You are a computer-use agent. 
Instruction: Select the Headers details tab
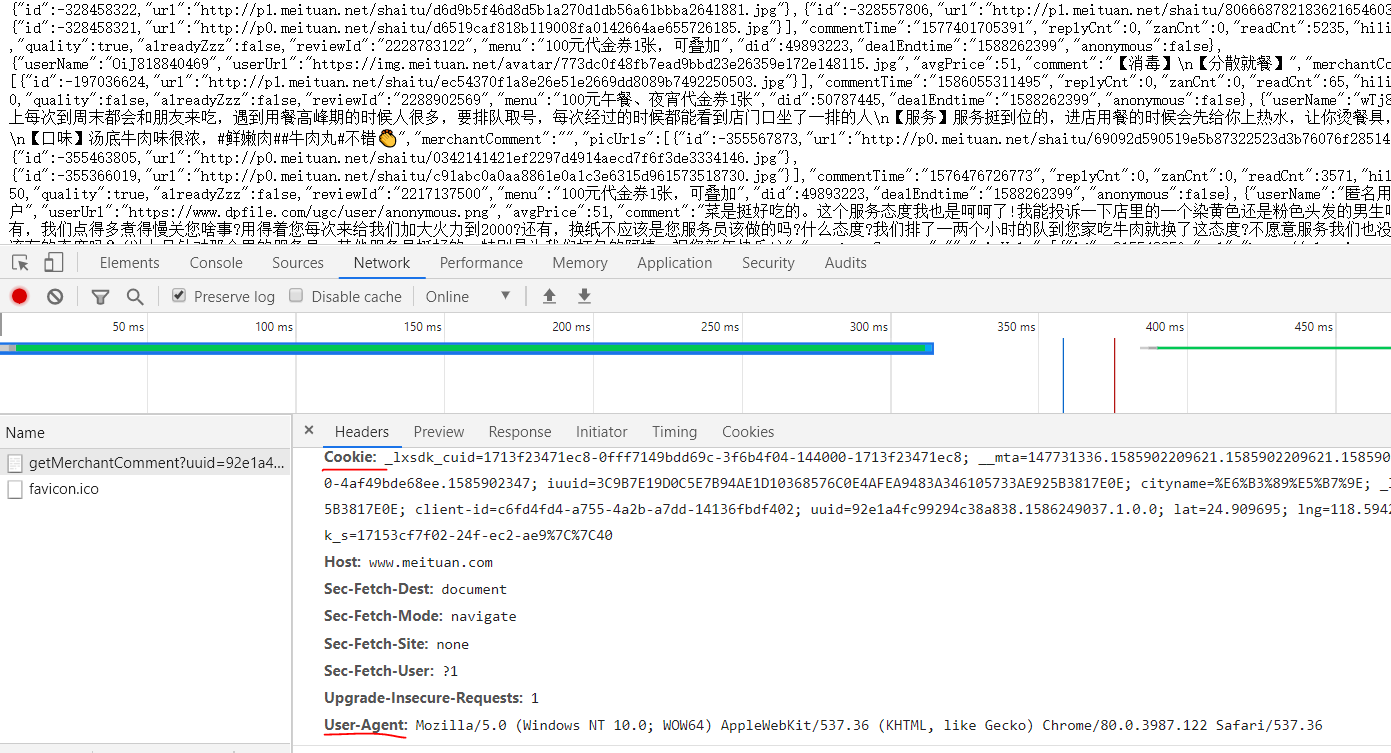(362, 432)
